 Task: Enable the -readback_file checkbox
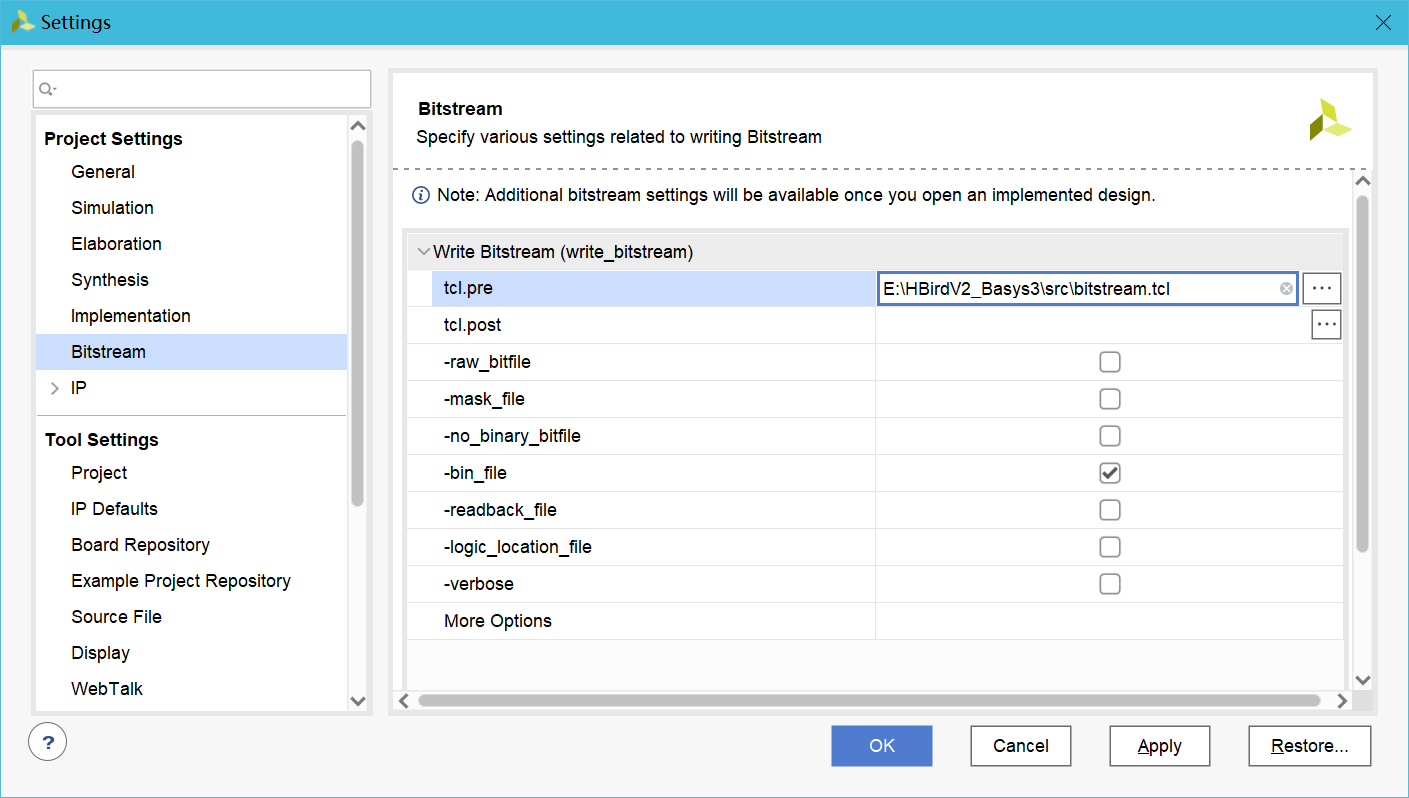pos(1109,510)
